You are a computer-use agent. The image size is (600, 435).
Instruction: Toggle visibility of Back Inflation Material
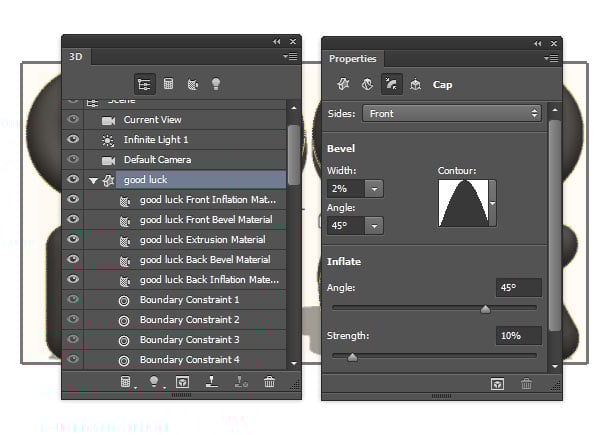[73, 279]
